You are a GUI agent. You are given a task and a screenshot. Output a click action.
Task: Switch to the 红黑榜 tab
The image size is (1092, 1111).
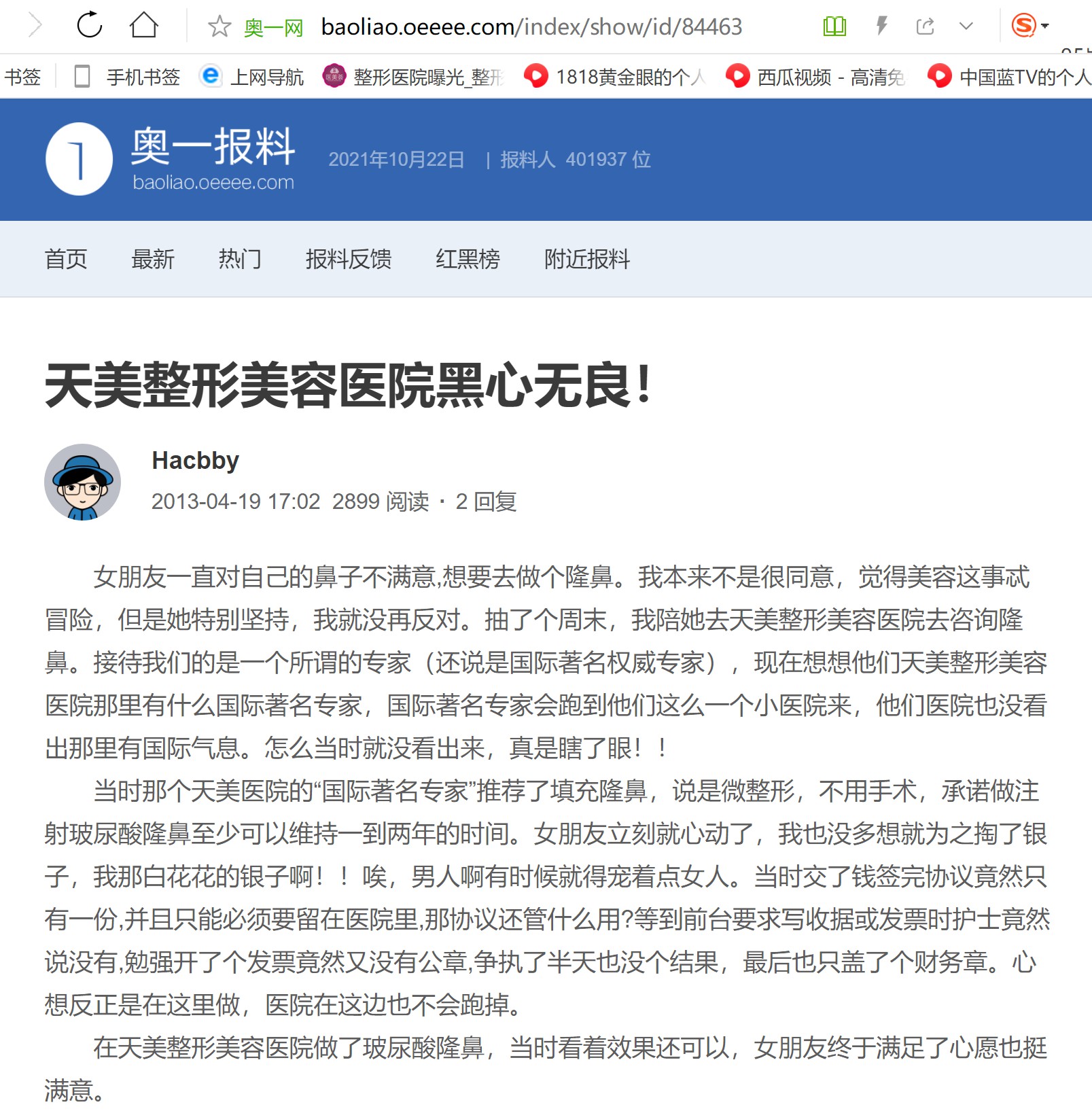[x=468, y=259]
